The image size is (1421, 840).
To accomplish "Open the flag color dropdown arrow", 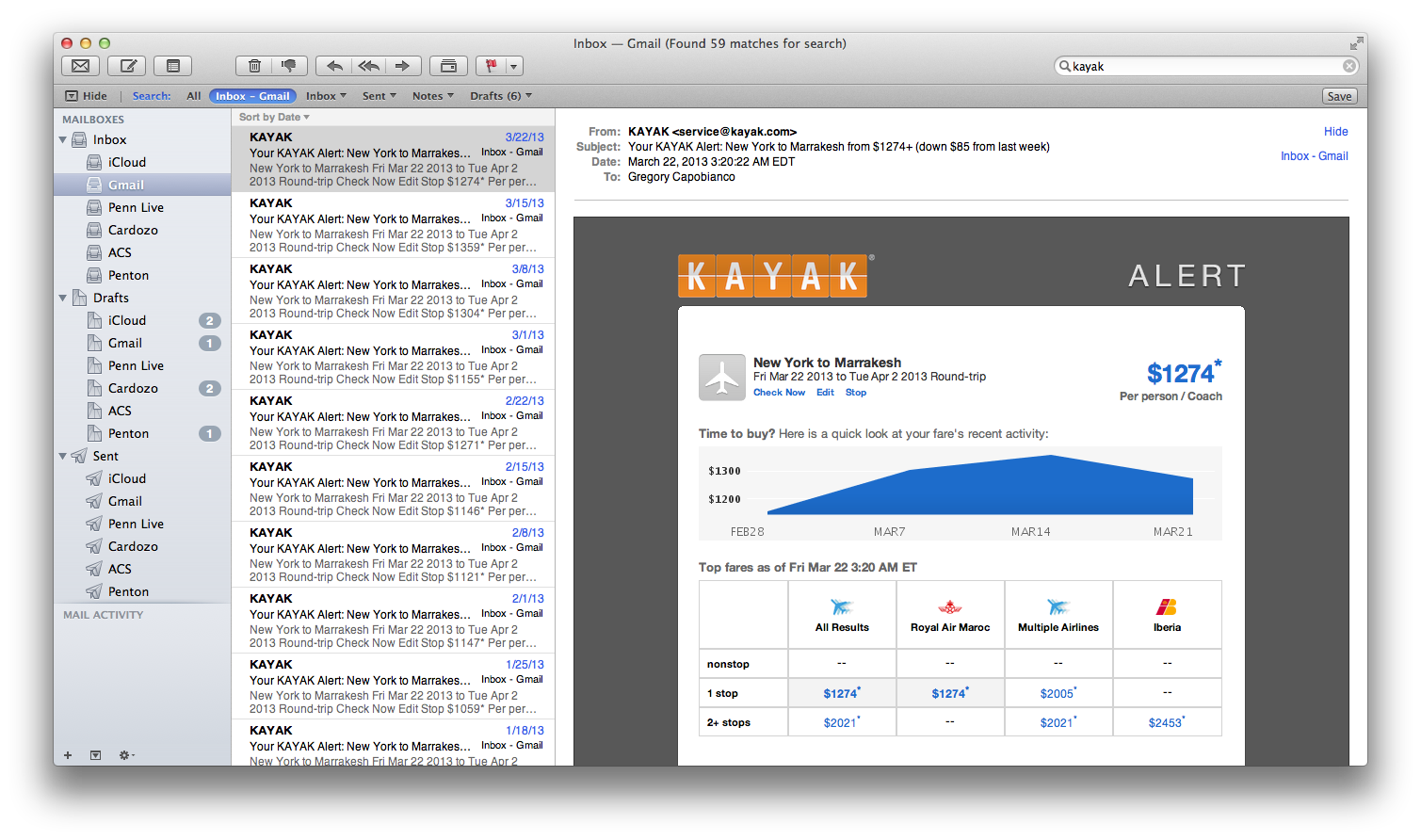I will click(x=514, y=66).
